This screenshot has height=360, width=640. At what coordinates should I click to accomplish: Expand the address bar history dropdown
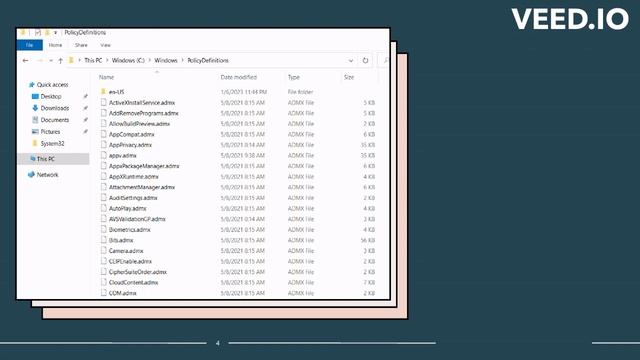[351, 60]
